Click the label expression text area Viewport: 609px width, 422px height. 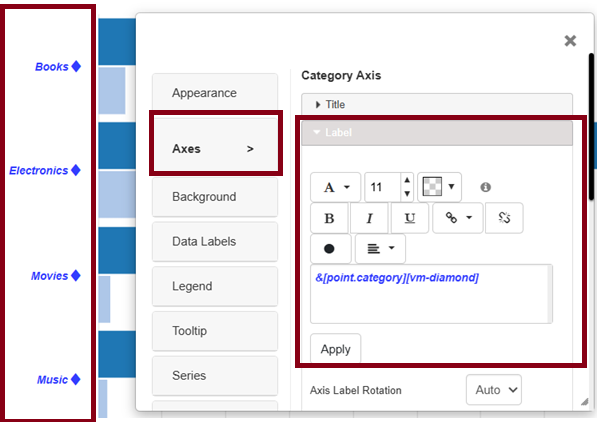[x=430, y=294]
